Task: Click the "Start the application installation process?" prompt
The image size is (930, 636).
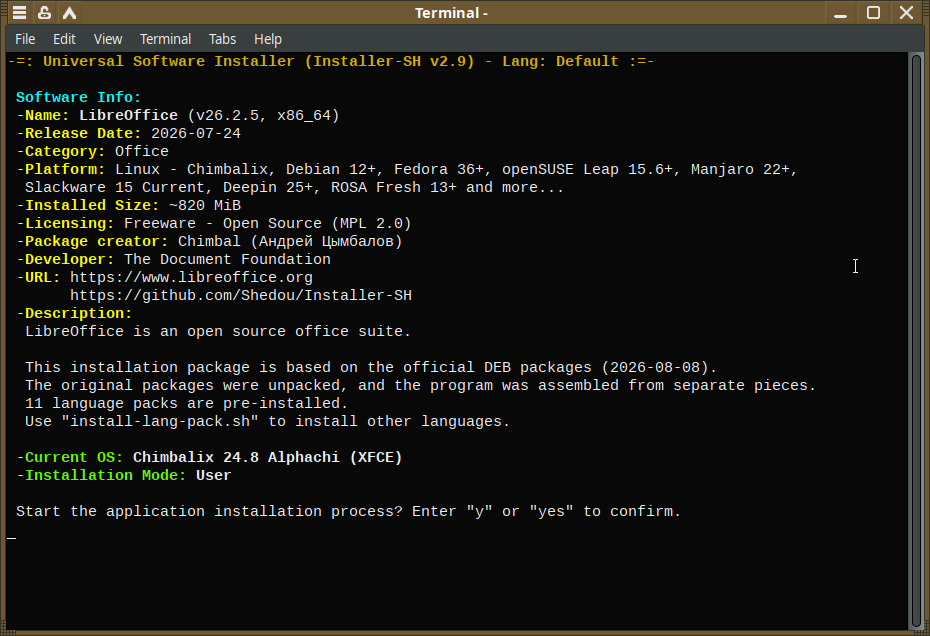Action: pos(209,511)
